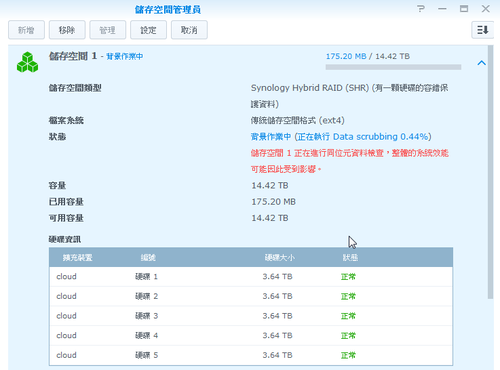Close the 儲存空間管理員 window
Image resolution: width=500 pixels, height=370 pixels.
coord(485,9)
